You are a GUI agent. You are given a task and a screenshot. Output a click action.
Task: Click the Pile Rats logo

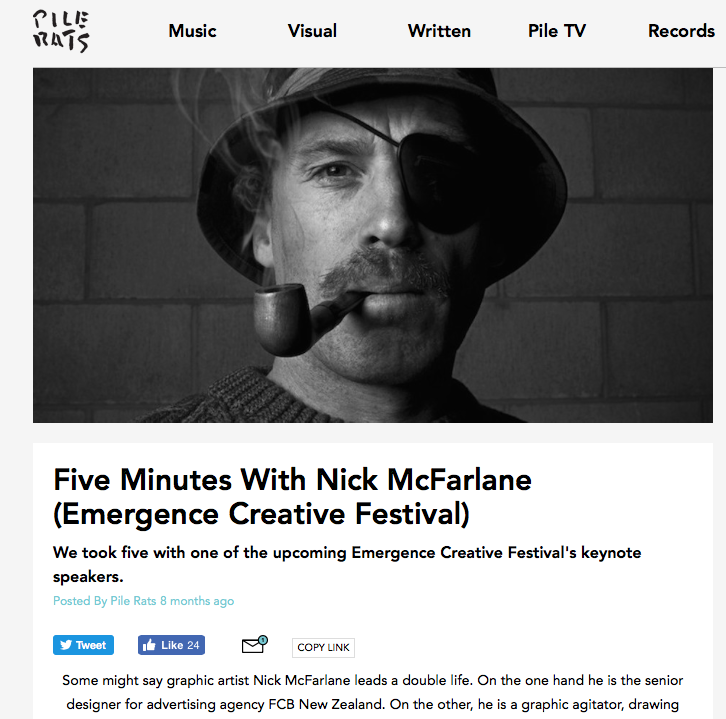61,31
